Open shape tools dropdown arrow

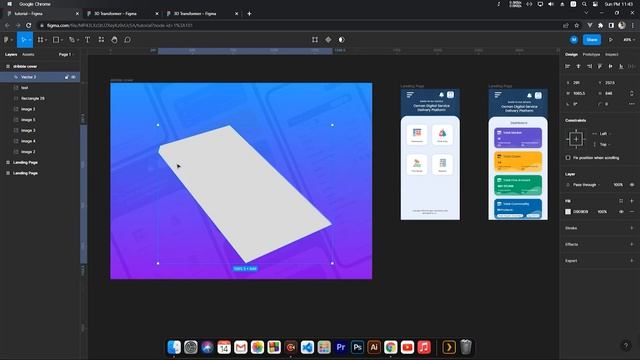point(62,40)
